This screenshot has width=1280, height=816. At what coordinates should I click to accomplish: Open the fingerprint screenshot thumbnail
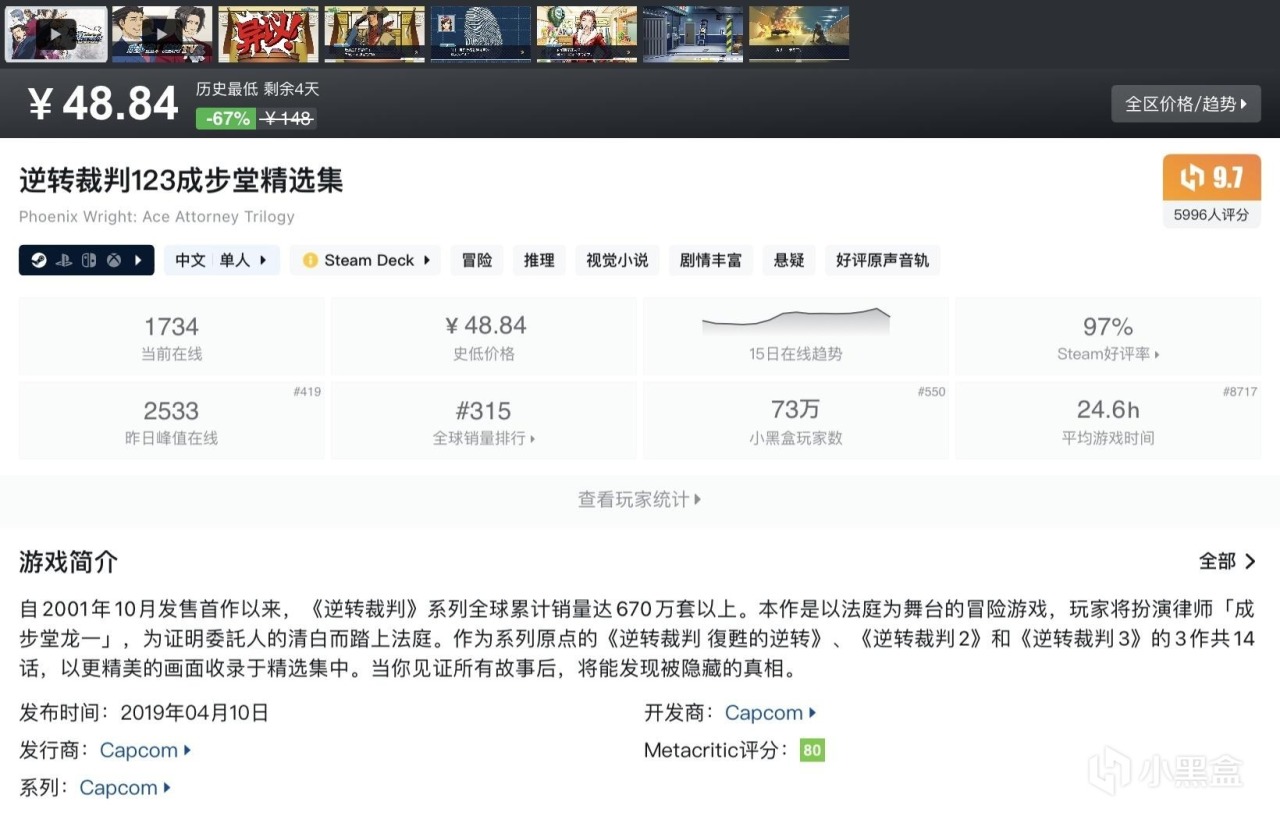[x=480, y=34]
